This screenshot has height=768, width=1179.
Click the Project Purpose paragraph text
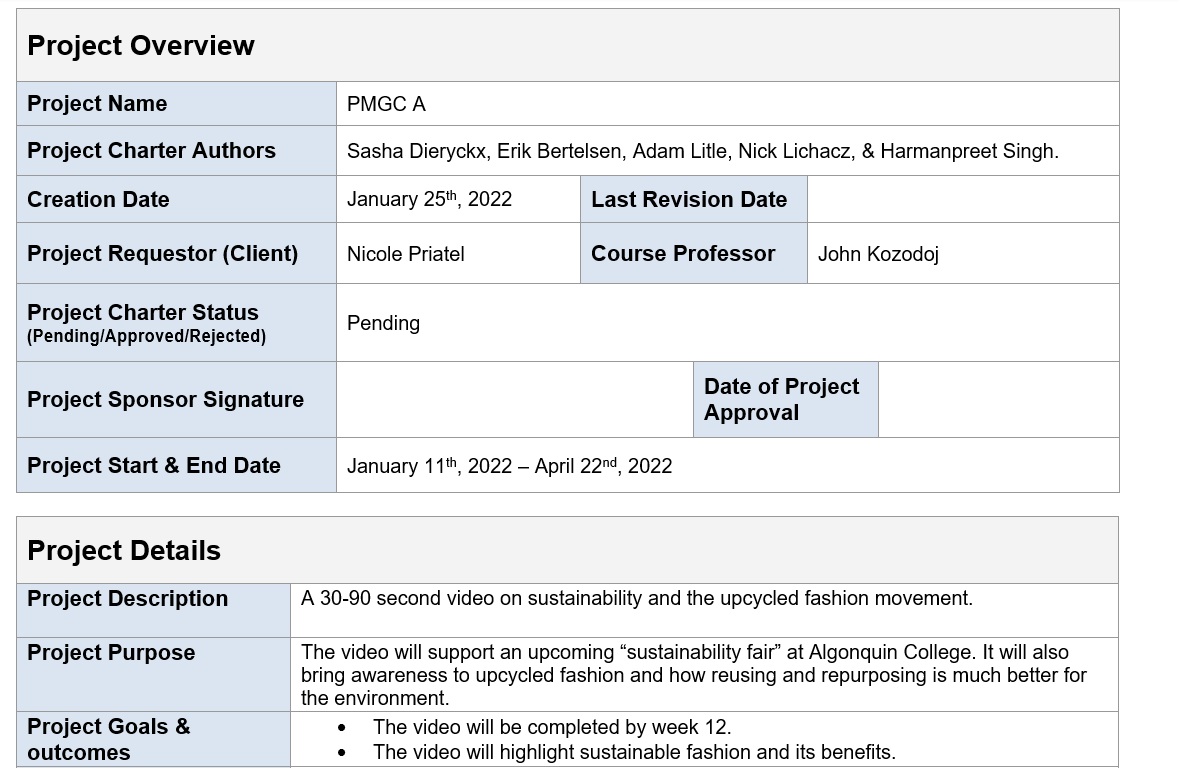coord(693,675)
